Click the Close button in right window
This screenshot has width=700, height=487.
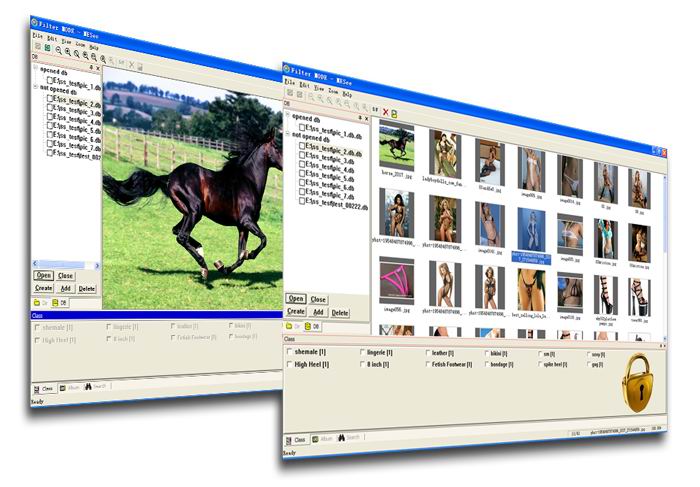click(318, 300)
